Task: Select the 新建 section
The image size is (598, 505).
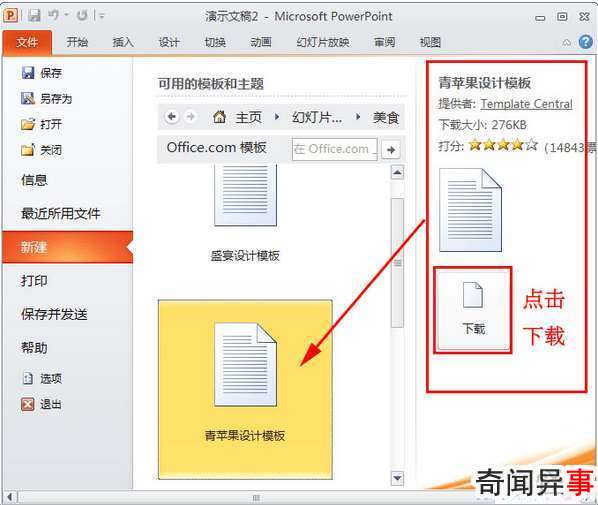Action: [68, 247]
